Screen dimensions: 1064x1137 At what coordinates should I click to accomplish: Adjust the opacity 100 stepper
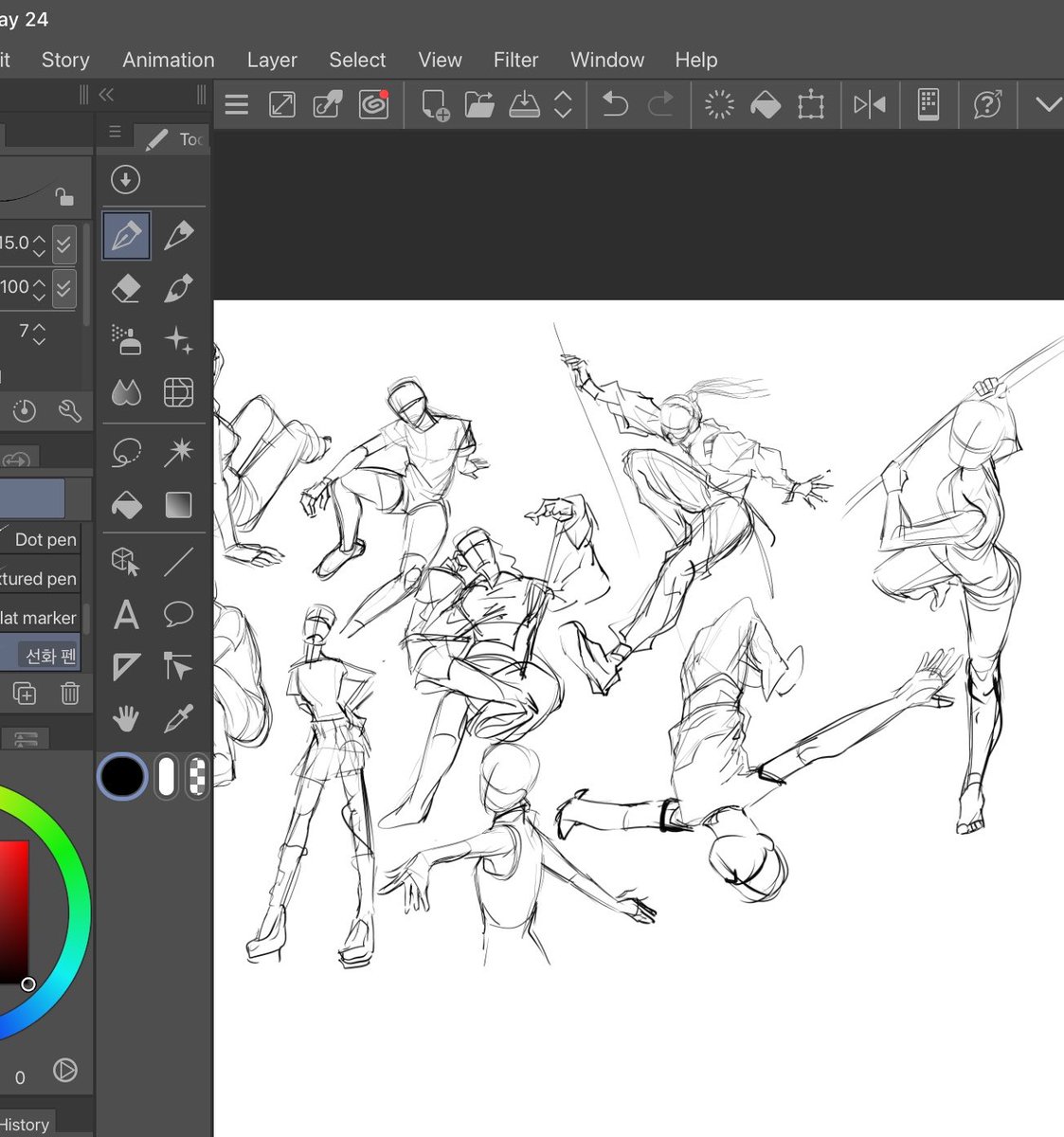tap(39, 287)
